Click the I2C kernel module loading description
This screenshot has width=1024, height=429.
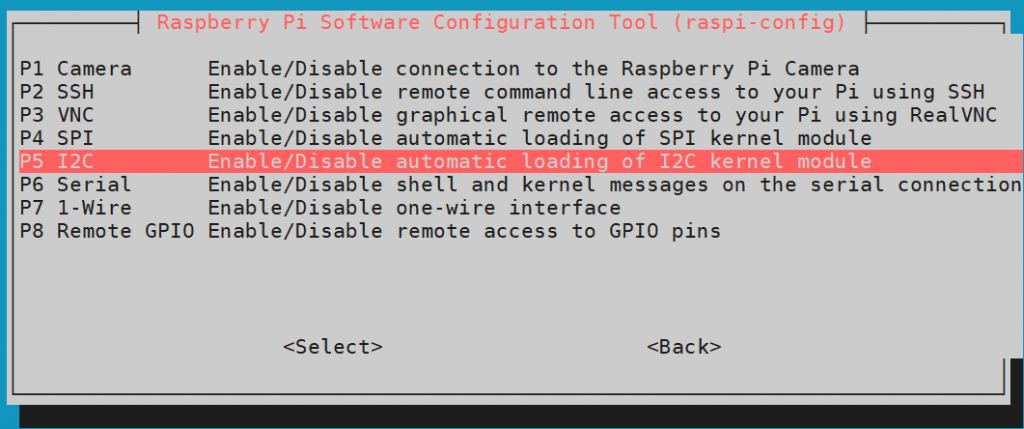[x=539, y=161]
